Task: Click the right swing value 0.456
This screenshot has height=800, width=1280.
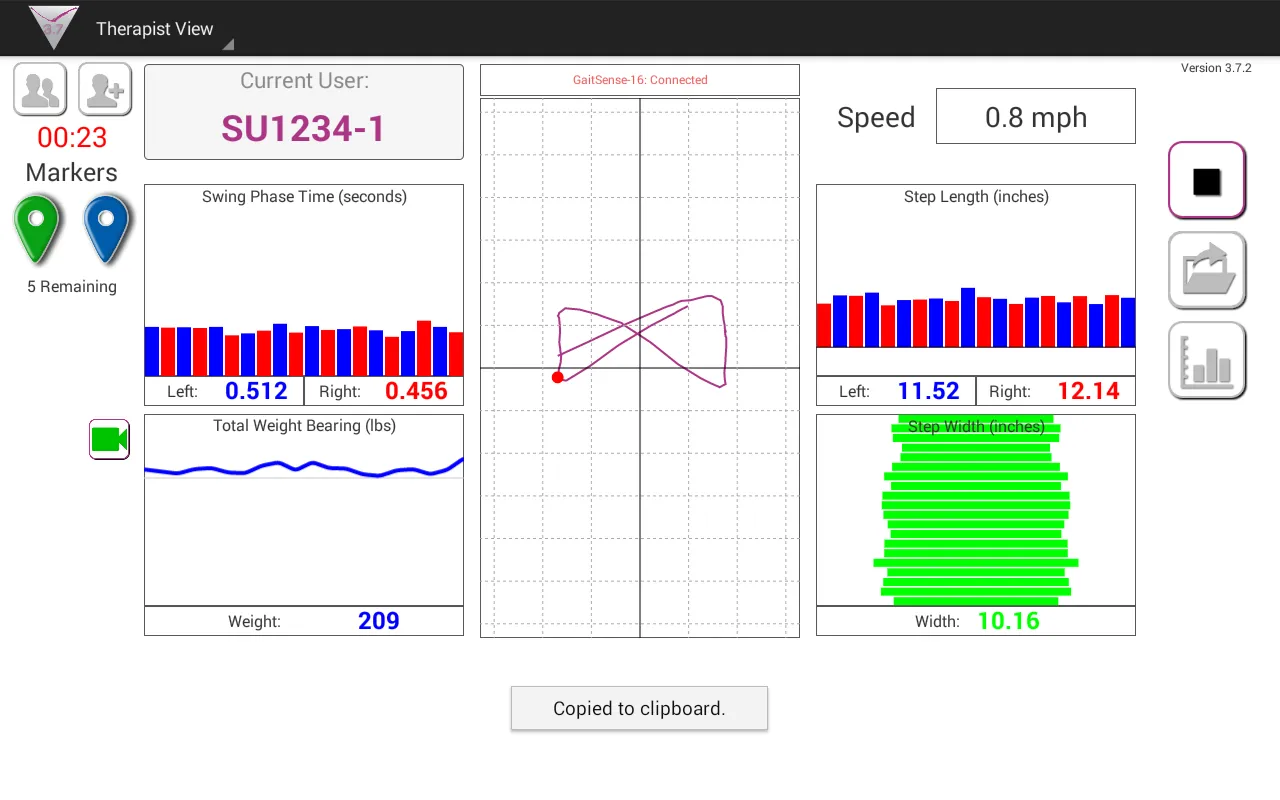Action: pyautogui.click(x=416, y=391)
